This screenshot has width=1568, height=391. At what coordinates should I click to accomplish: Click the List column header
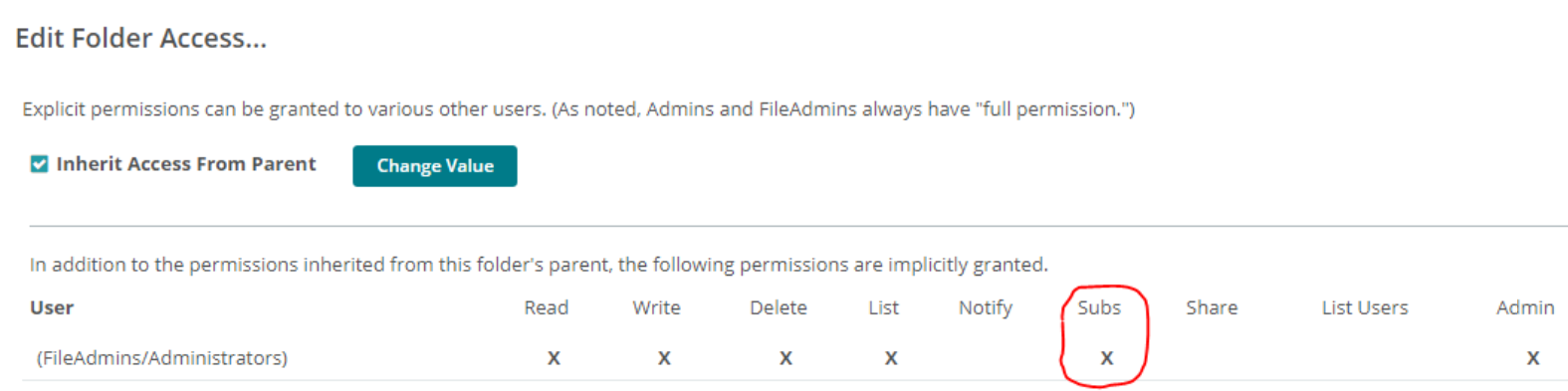pos(883,308)
